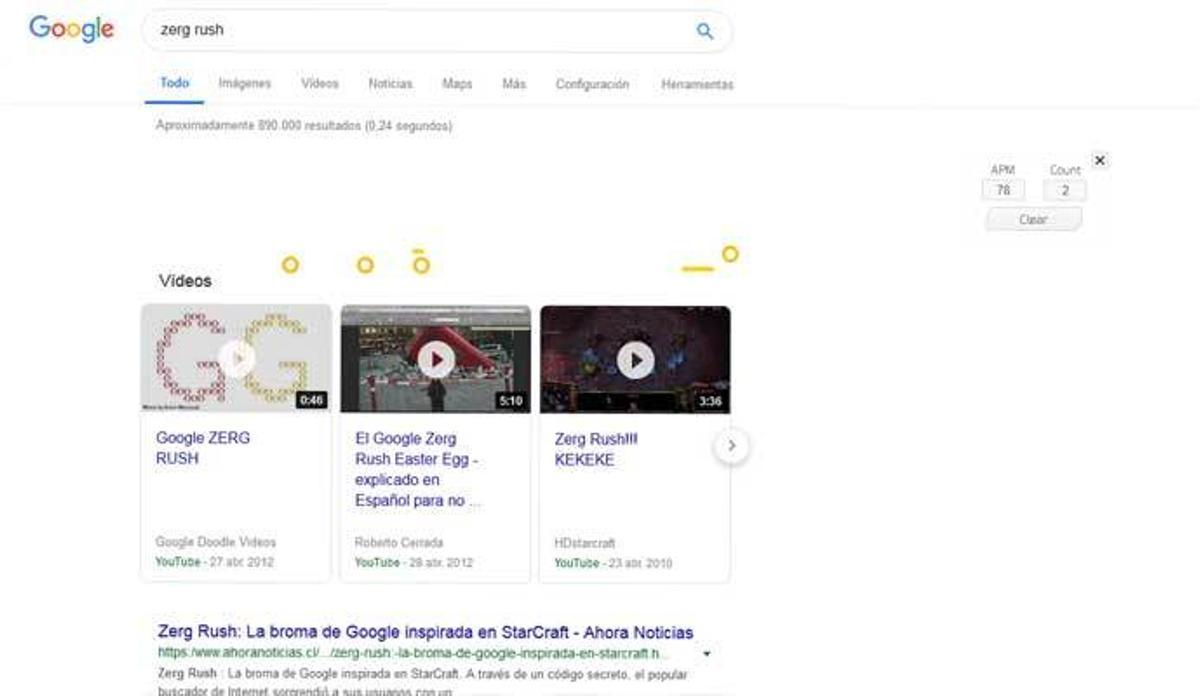Play the Zerg Rush KEKEKE video

point(634,358)
